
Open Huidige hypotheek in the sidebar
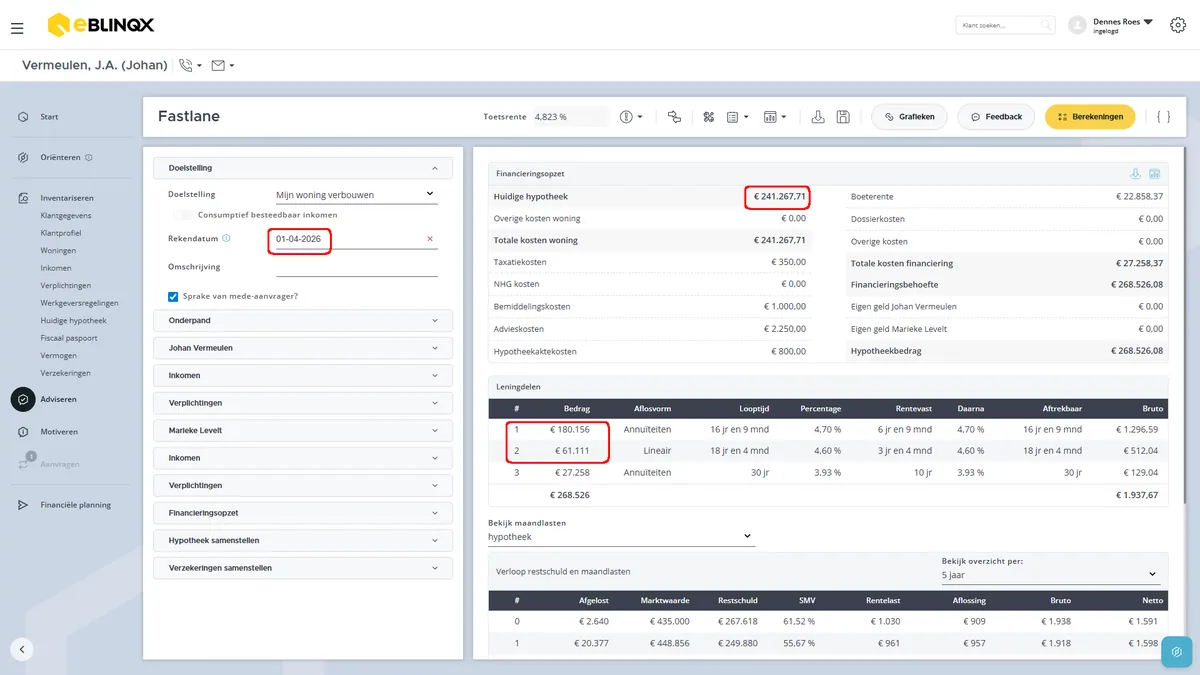(73, 321)
